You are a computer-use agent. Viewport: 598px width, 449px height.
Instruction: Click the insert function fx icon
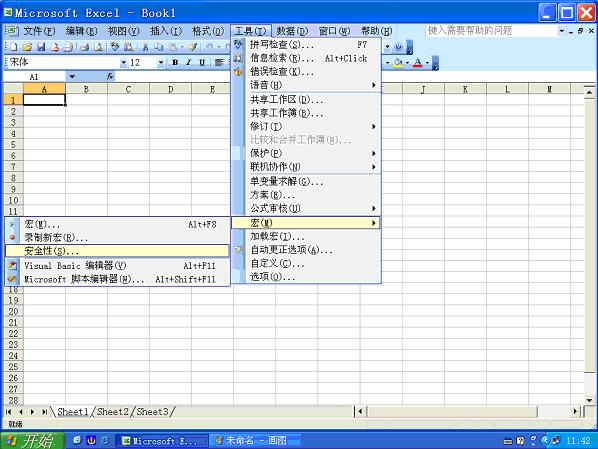pos(110,77)
